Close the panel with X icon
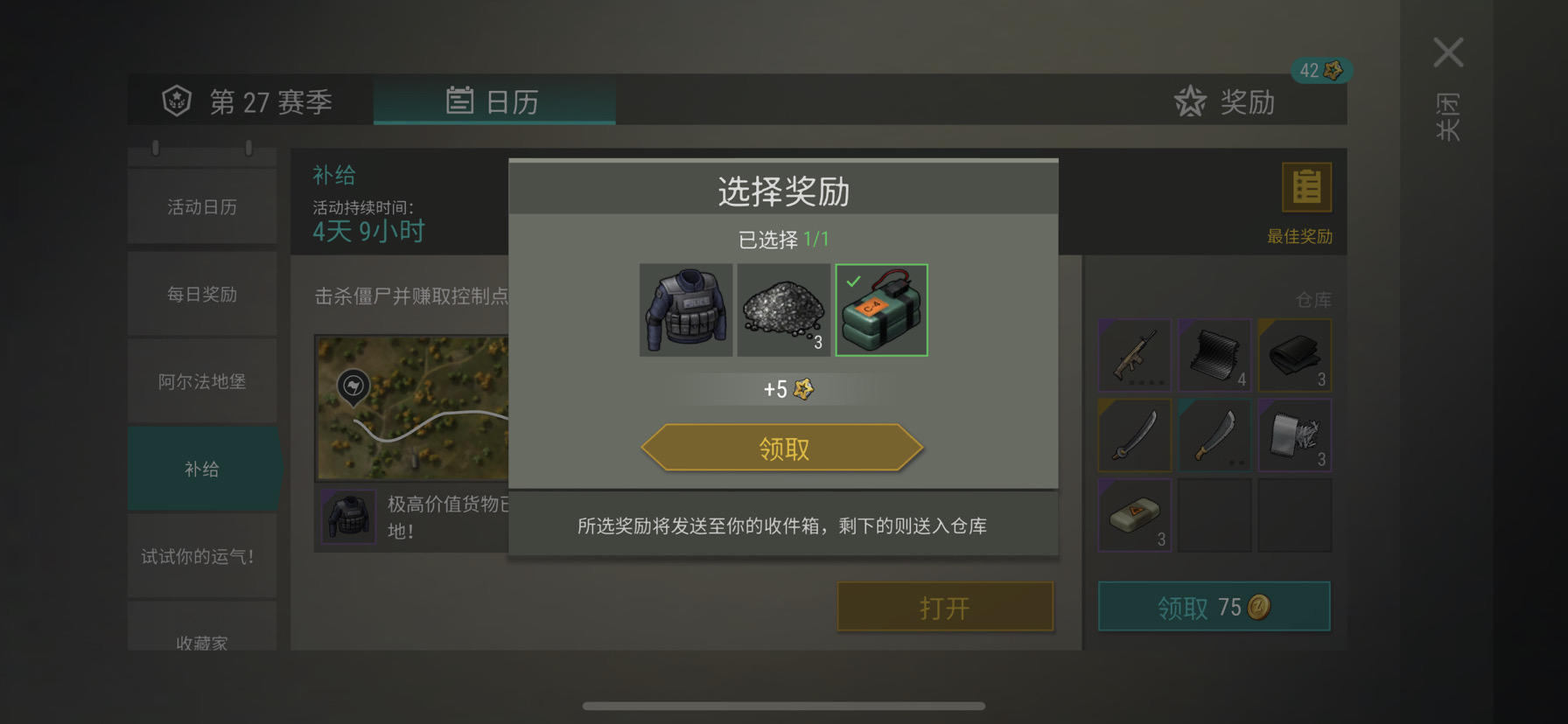Screen dimensions: 1568x724 click(1448, 52)
